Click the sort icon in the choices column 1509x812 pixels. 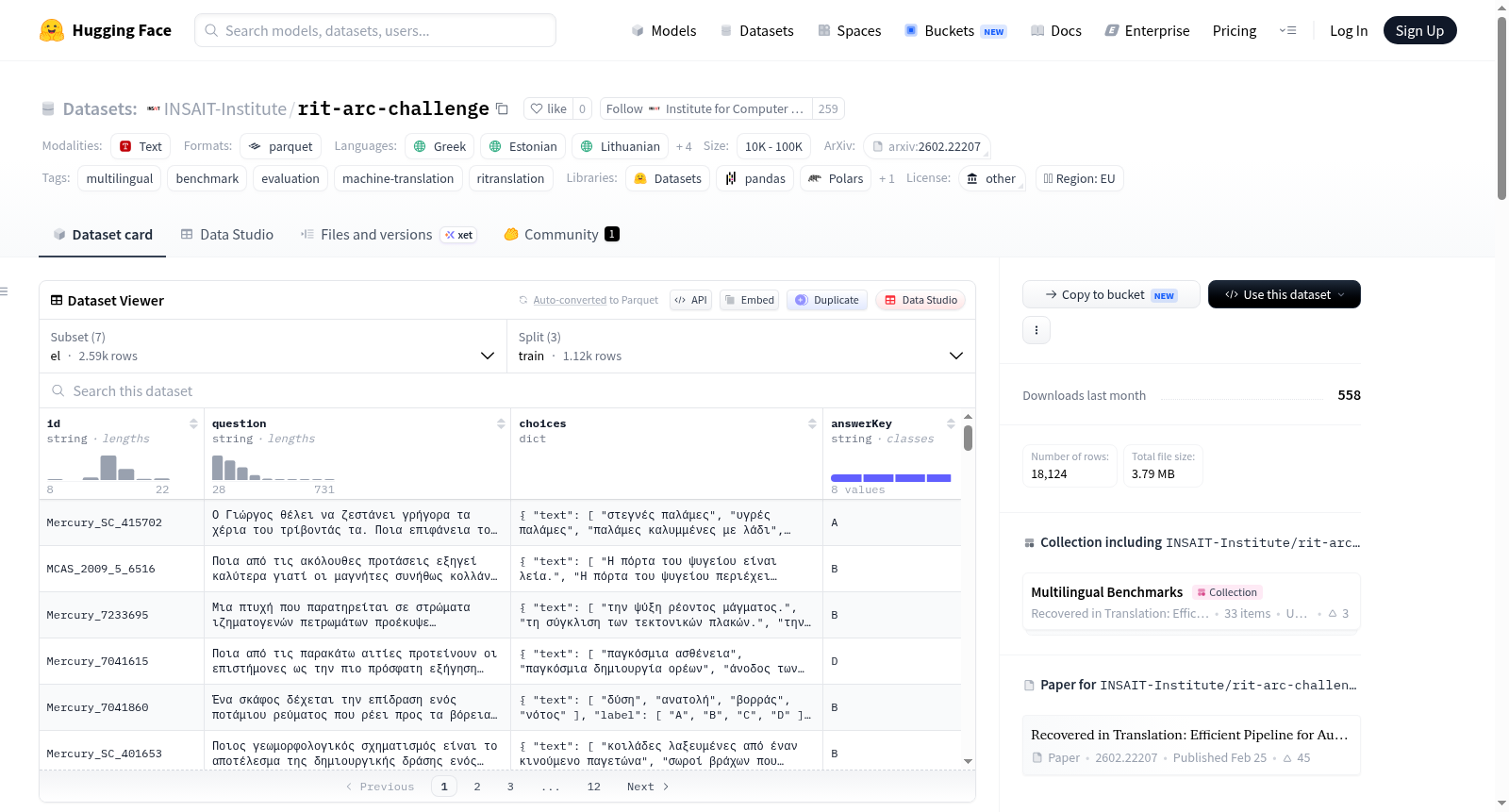pyautogui.click(x=812, y=423)
